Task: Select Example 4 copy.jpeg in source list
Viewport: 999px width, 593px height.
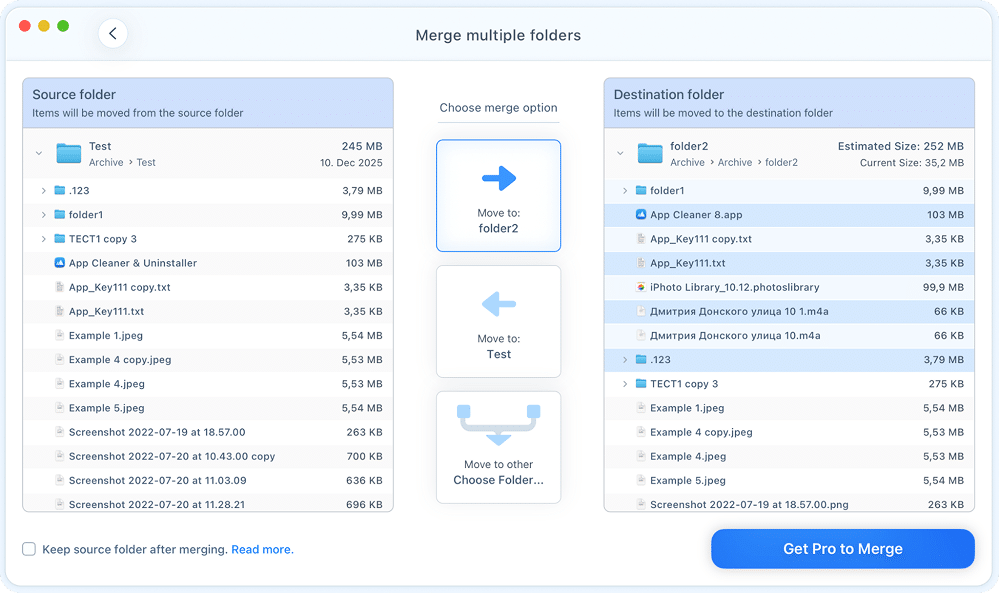Action: click(x=208, y=360)
